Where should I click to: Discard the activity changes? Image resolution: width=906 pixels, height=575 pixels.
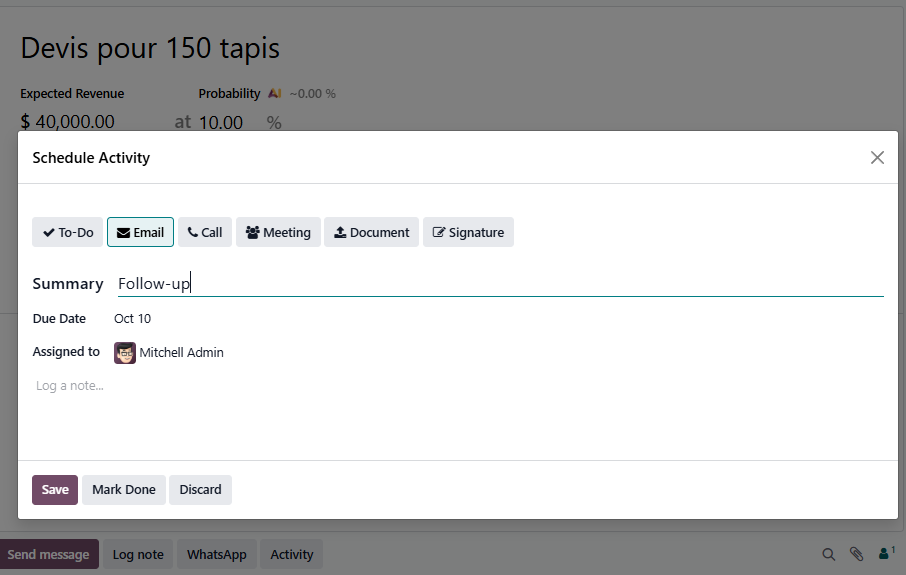200,490
